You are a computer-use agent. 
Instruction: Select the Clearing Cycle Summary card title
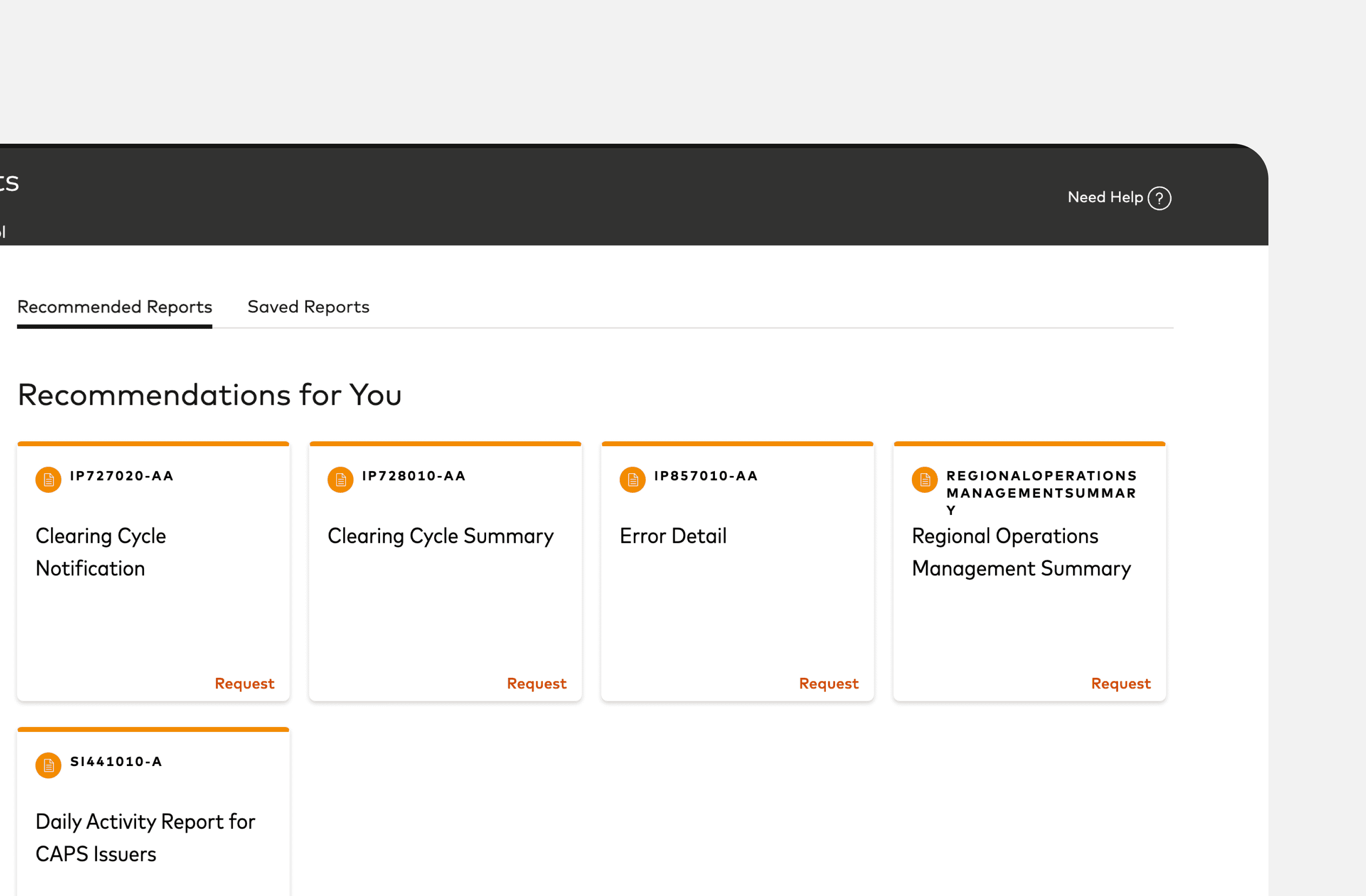coord(441,536)
